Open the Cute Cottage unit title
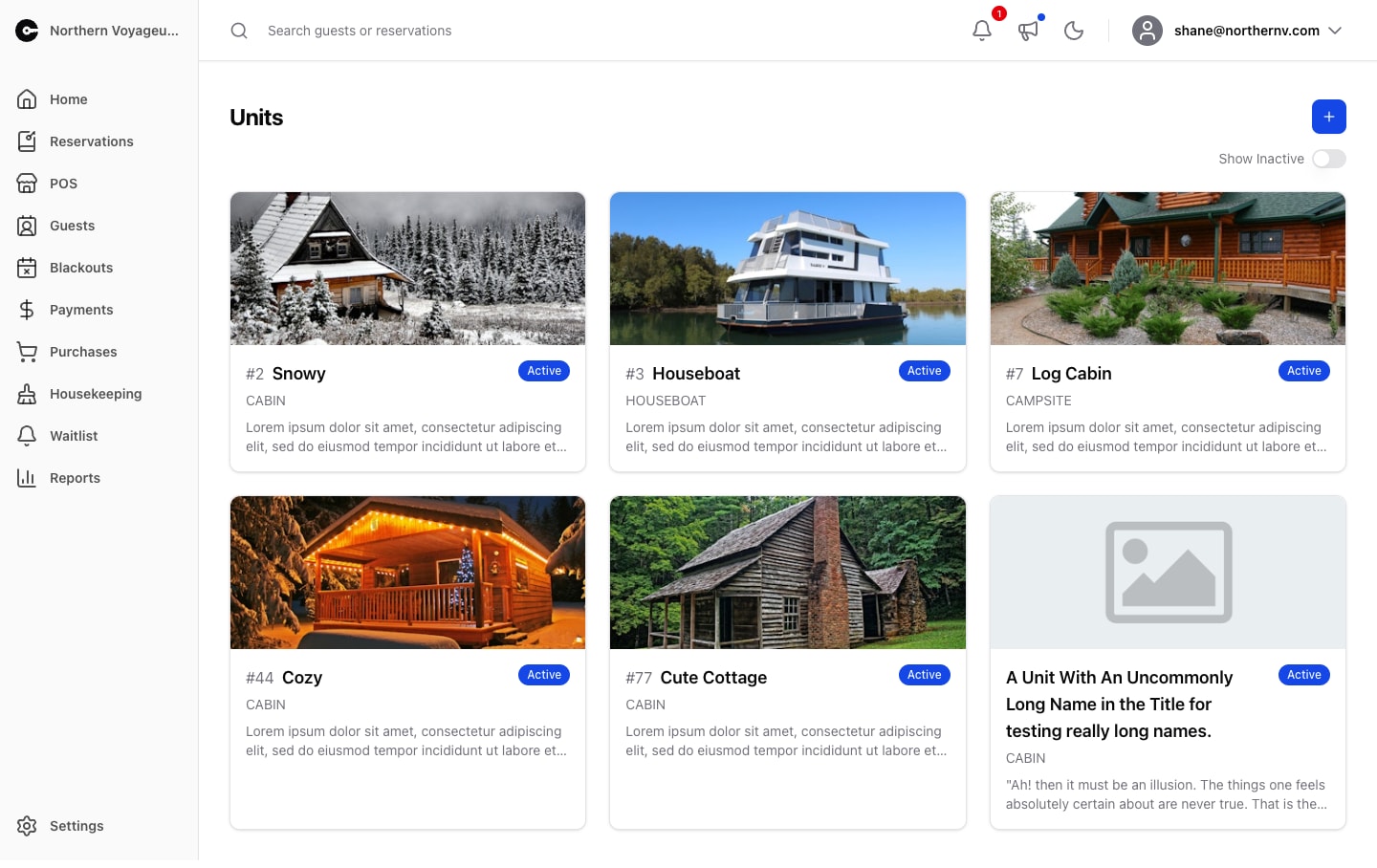The height and width of the screenshot is (868, 1377). pyautogui.click(x=713, y=678)
